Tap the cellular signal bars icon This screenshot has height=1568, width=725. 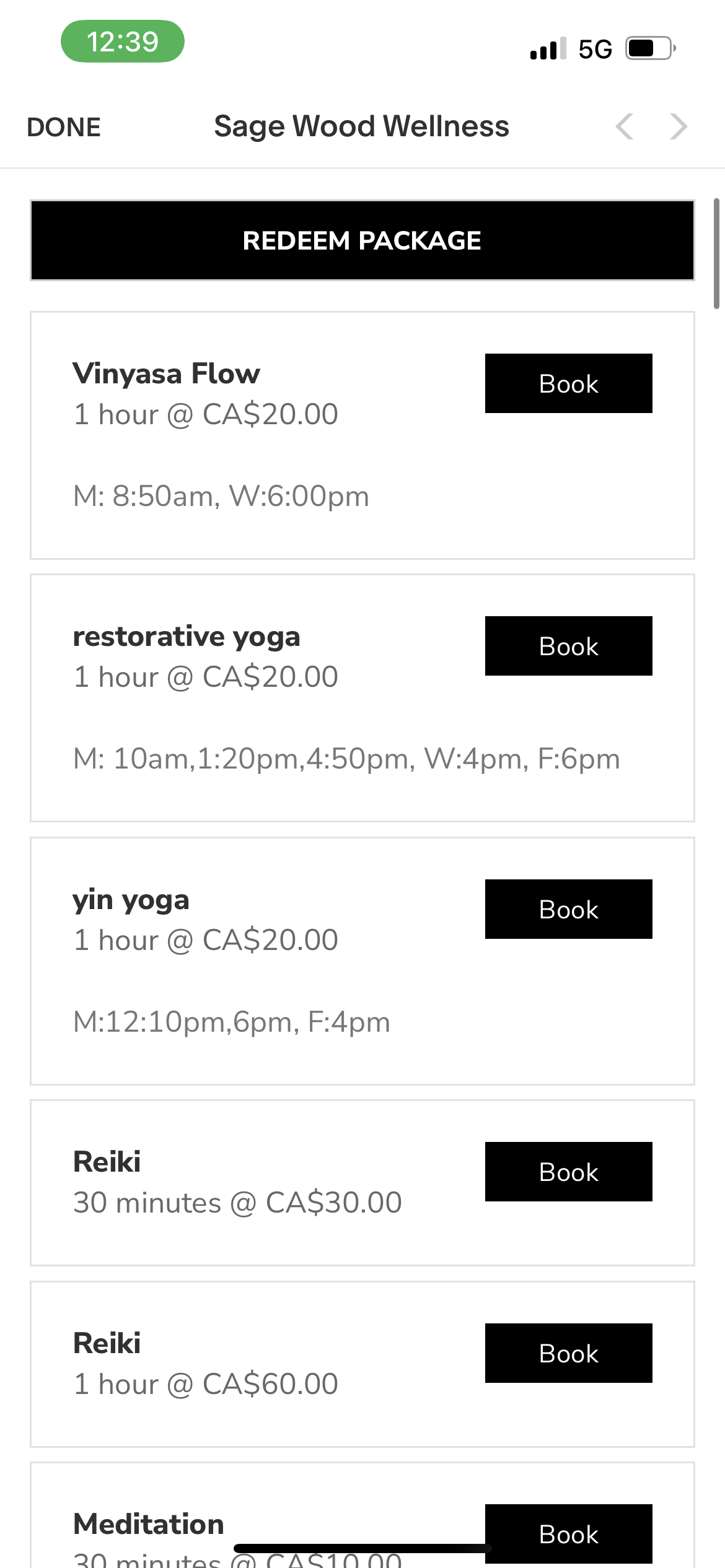tap(548, 48)
